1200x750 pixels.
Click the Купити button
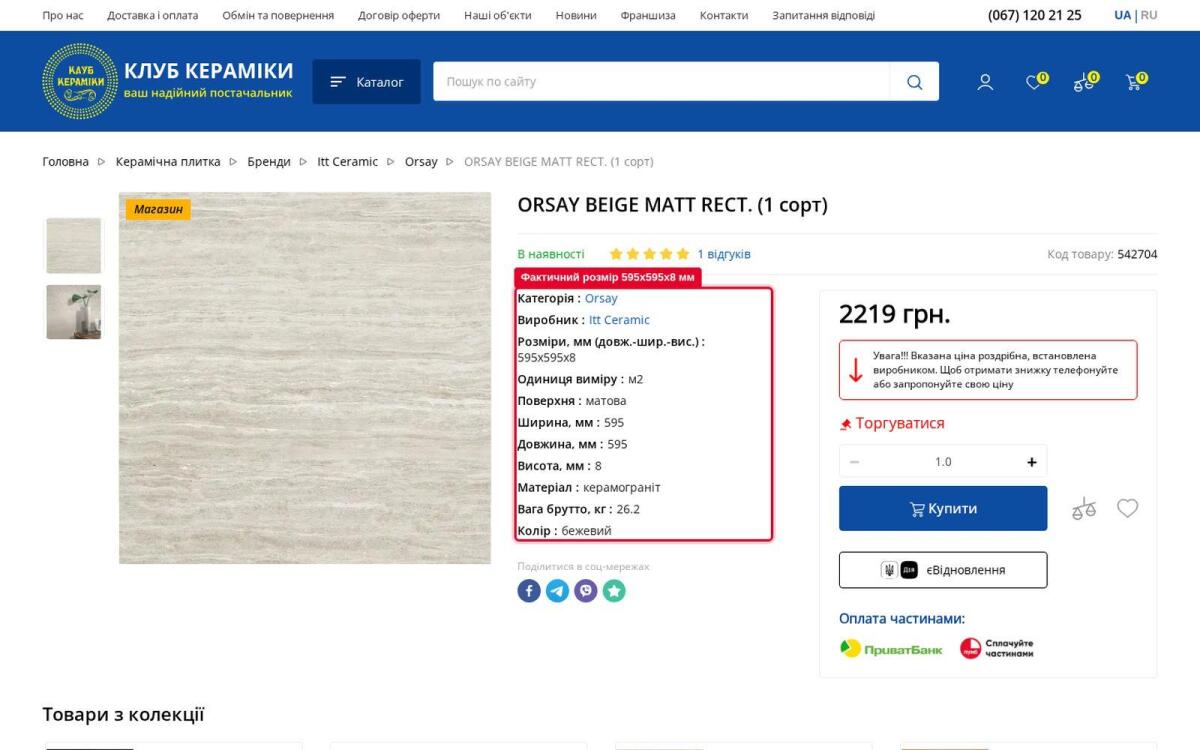pos(943,508)
